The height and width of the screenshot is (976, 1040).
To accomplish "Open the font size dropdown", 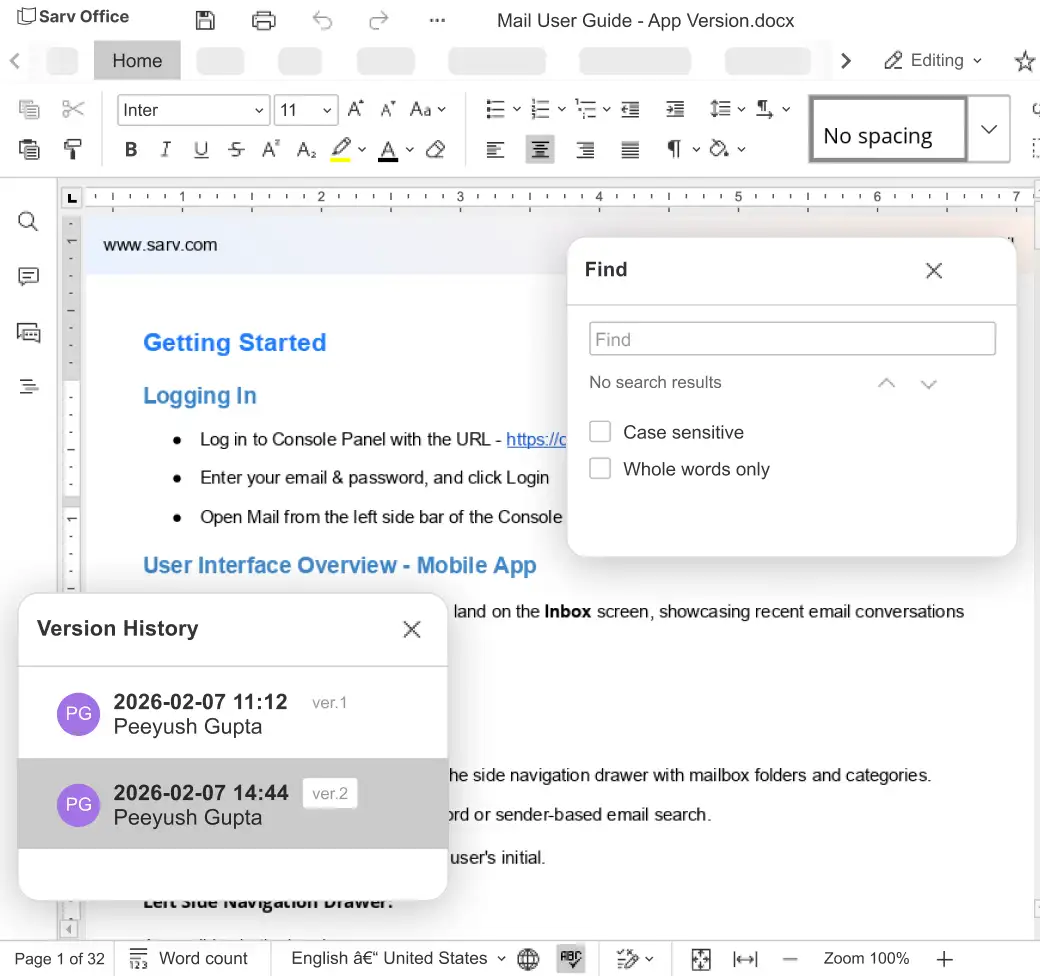I will (305, 109).
